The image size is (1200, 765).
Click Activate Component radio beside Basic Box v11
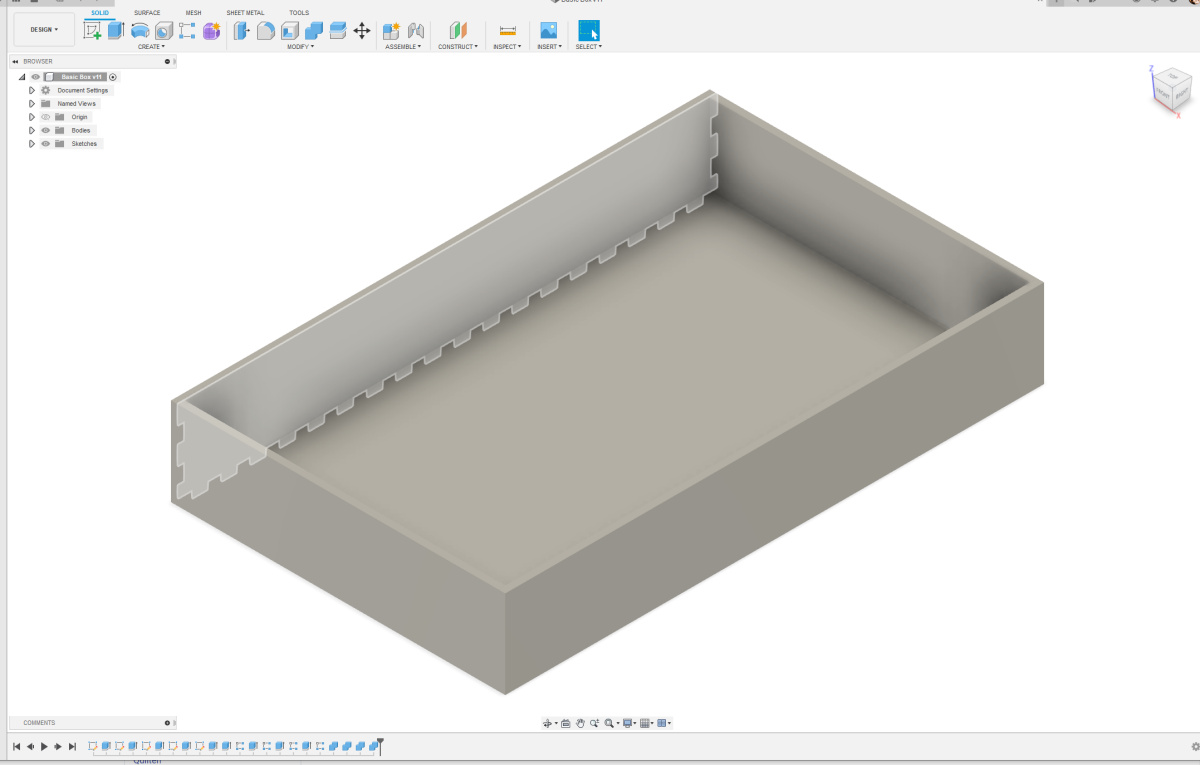(113, 77)
